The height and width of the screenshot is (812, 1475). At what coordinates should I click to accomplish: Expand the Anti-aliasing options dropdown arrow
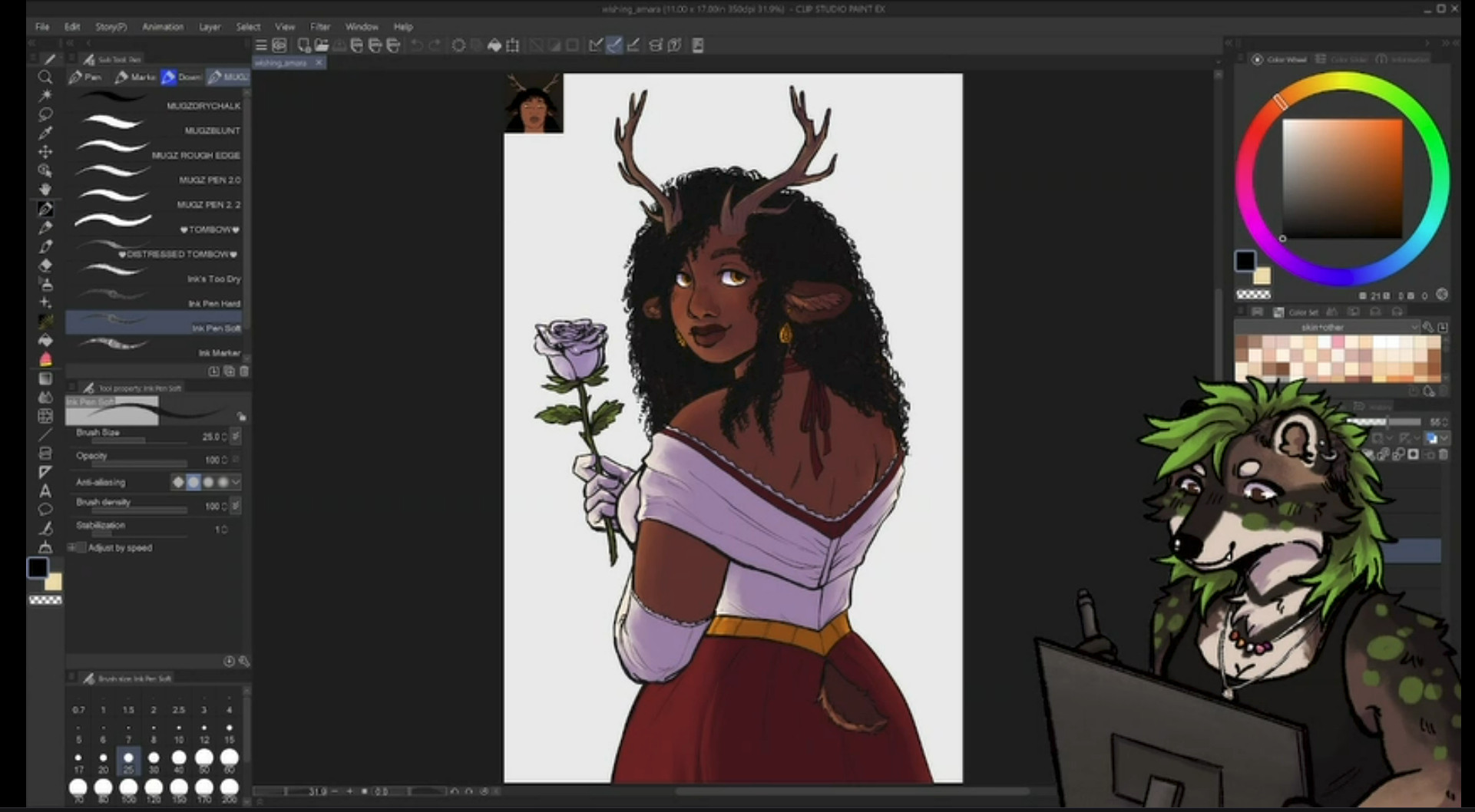click(x=236, y=482)
